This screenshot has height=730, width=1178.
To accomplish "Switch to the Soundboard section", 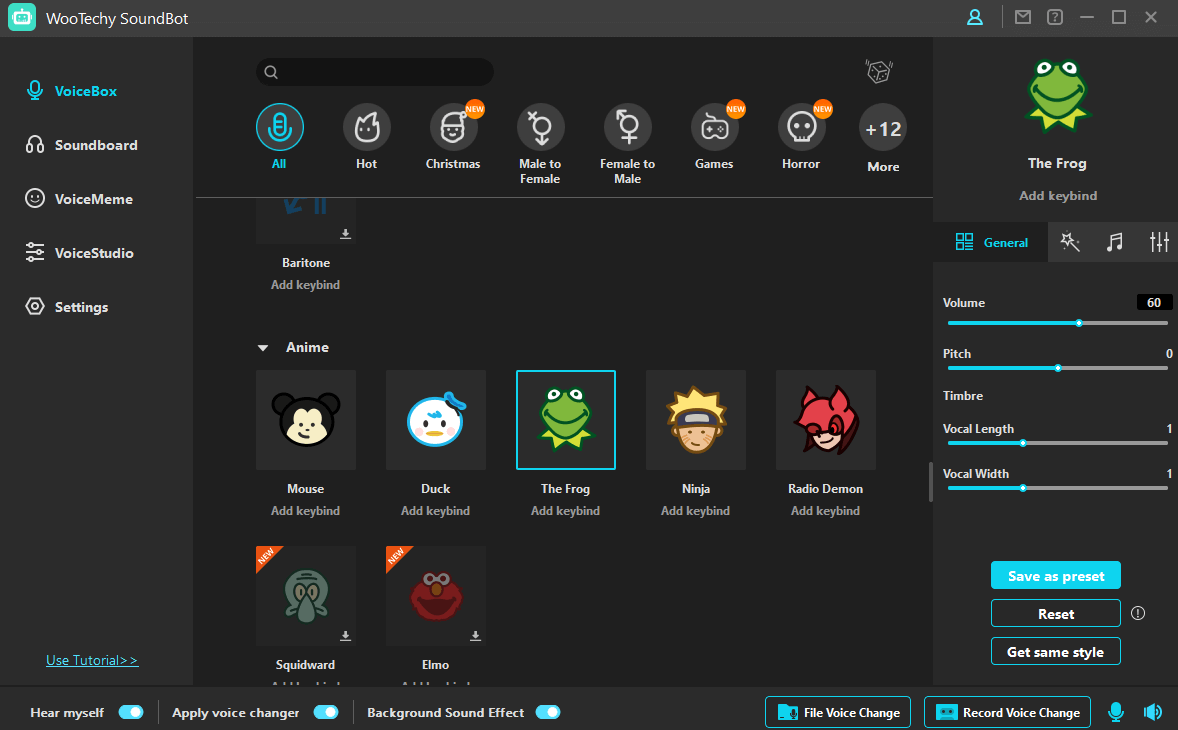I will click(x=96, y=145).
